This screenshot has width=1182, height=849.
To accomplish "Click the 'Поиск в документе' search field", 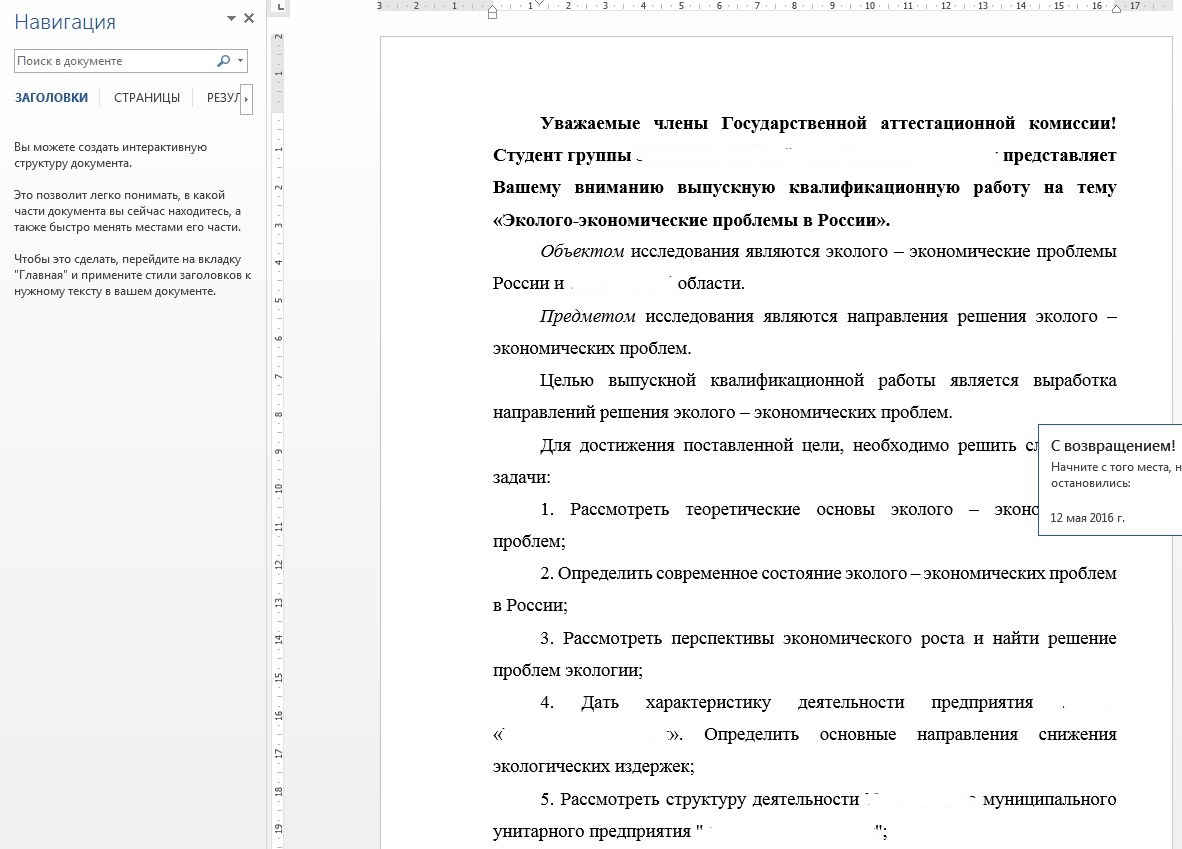I will coord(113,61).
